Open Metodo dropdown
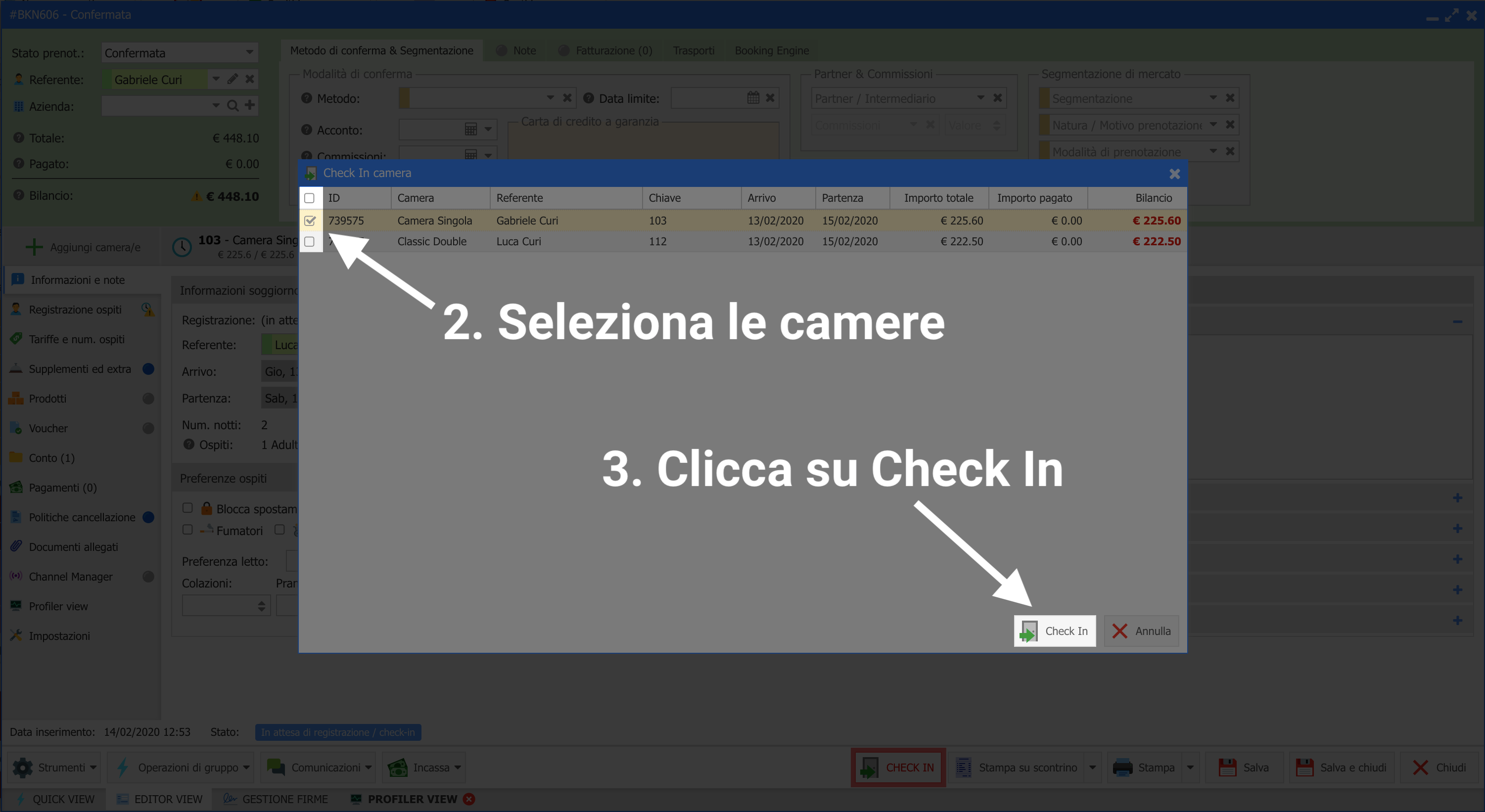 [550, 98]
